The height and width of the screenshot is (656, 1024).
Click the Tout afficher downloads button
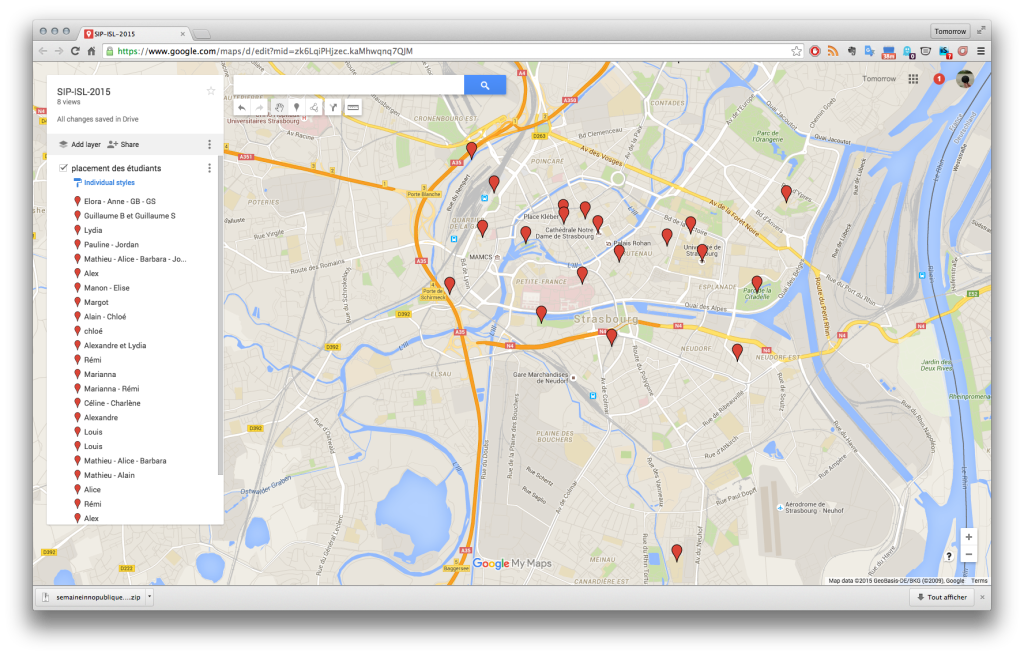tap(940, 597)
